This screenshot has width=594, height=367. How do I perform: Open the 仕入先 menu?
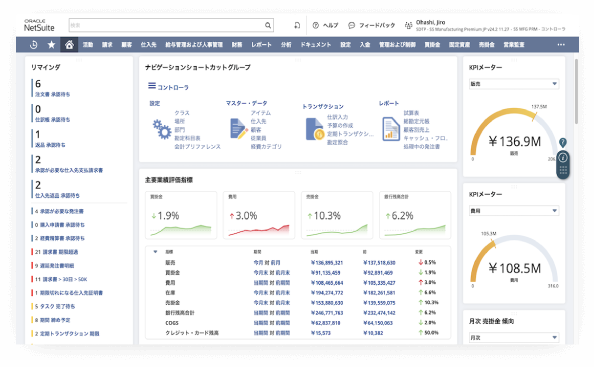point(148,45)
